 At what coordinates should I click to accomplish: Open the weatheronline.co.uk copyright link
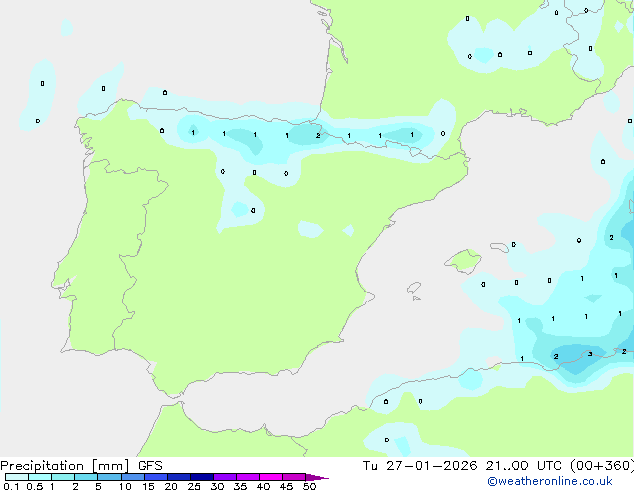coord(550,481)
